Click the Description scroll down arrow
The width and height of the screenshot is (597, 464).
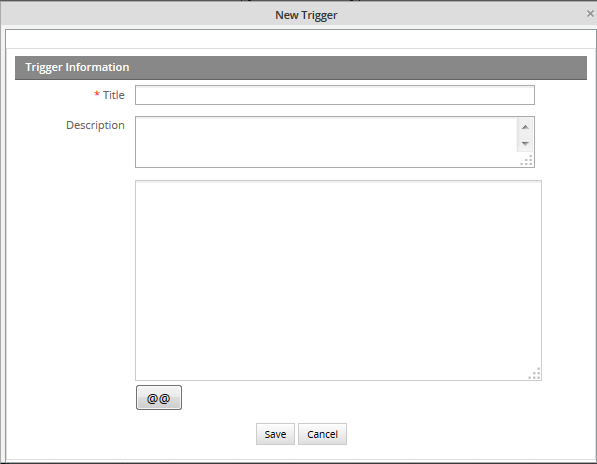pos(525,144)
